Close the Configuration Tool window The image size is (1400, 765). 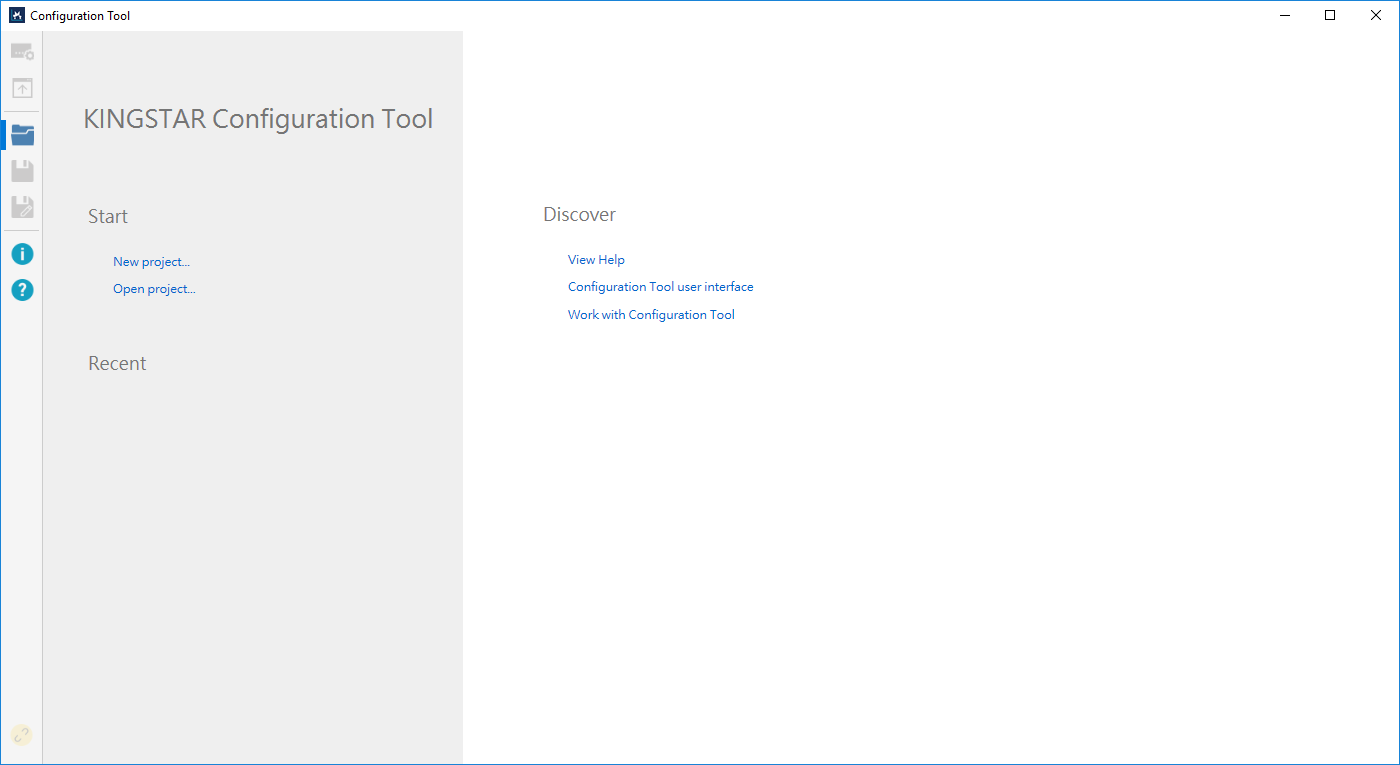pos(1376,15)
